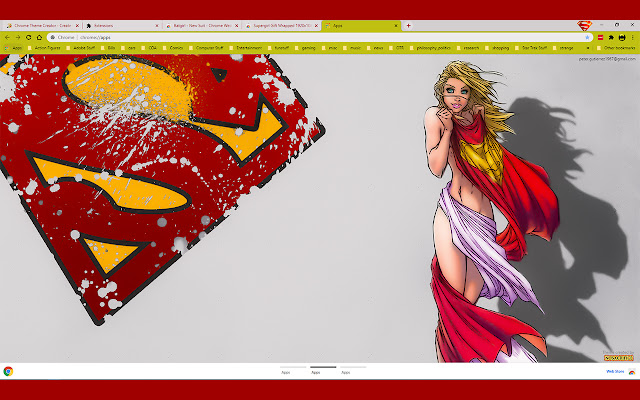The height and width of the screenshot is (400, 640).
Task: Open the OTR bookmark folder
Action: [397, 48]
